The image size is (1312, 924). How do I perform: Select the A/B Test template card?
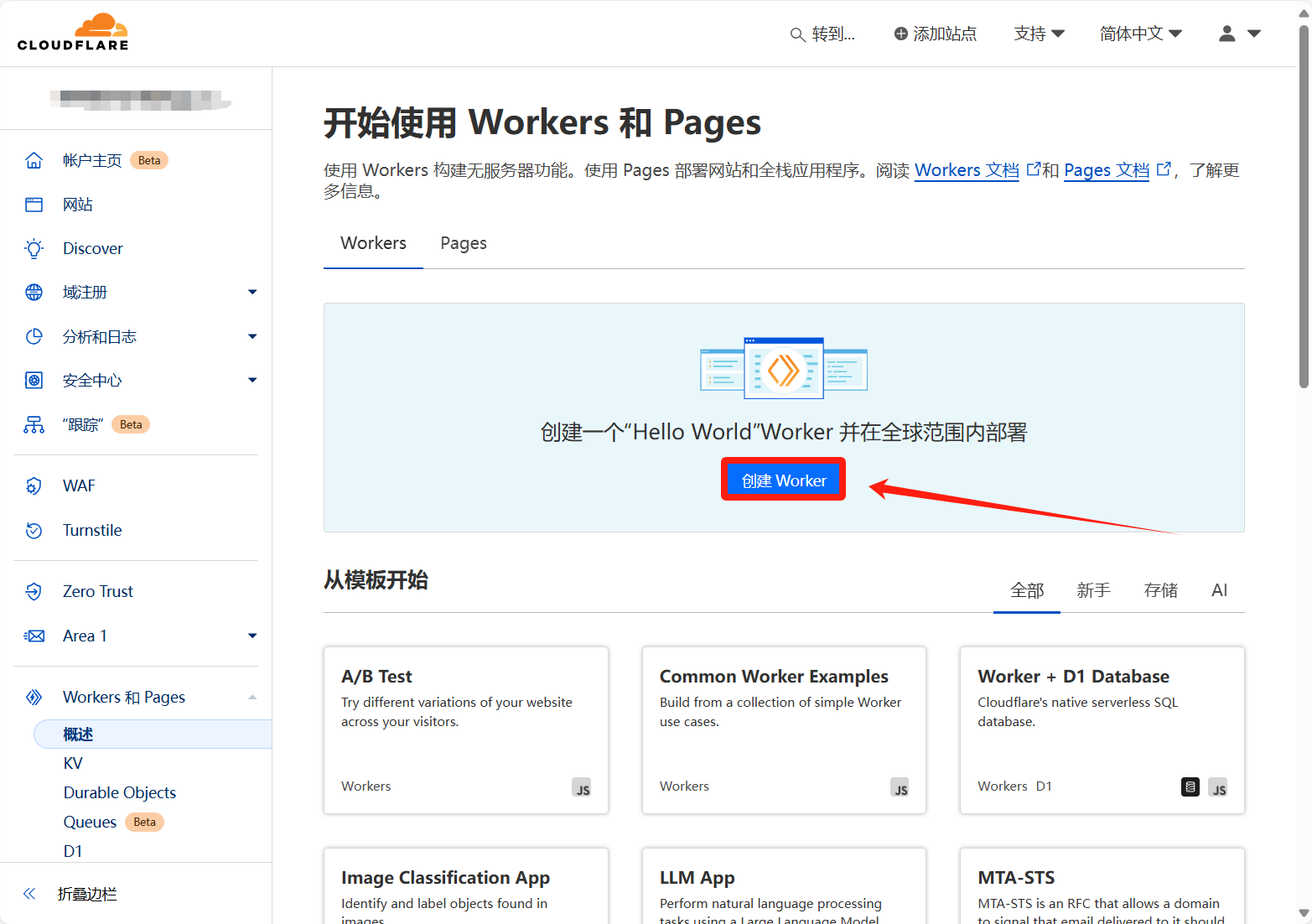tap(465, 729)
